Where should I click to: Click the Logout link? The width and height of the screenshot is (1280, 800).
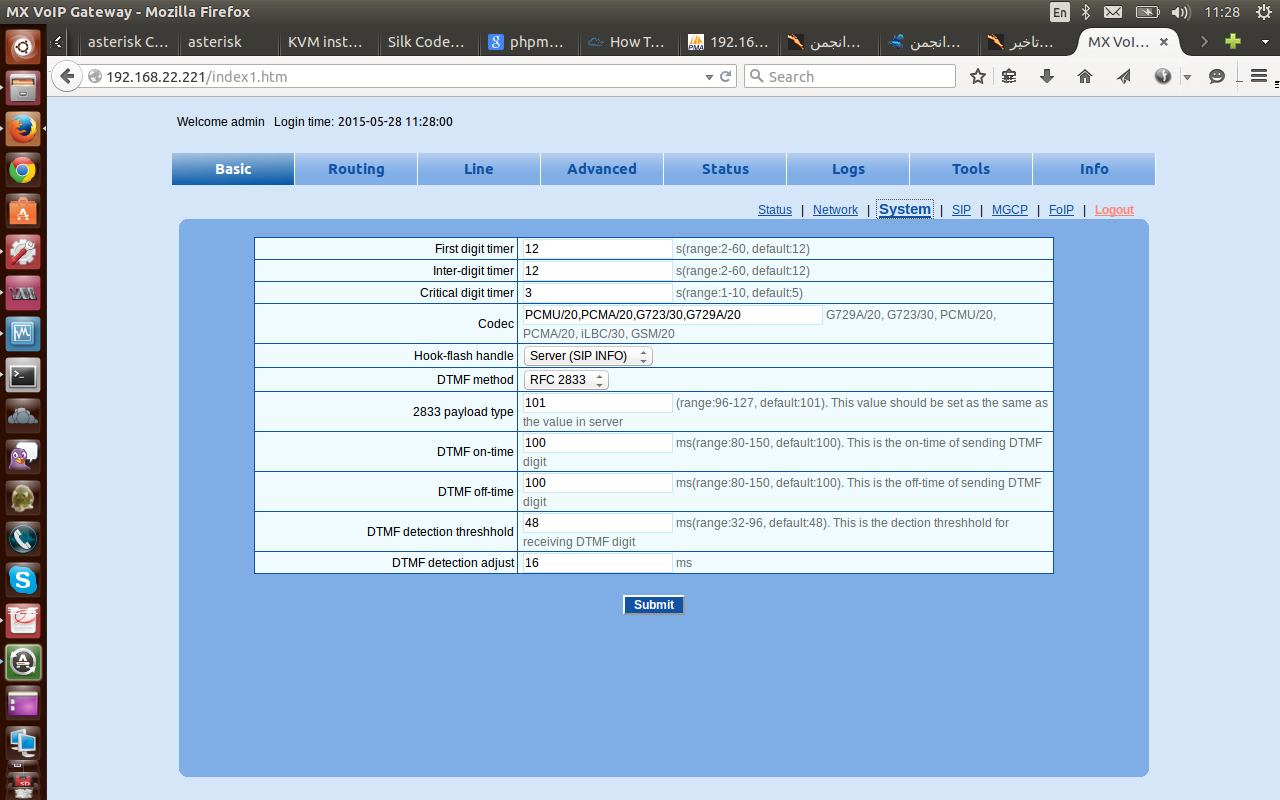pyautogui.click(x=1114, y=210)
